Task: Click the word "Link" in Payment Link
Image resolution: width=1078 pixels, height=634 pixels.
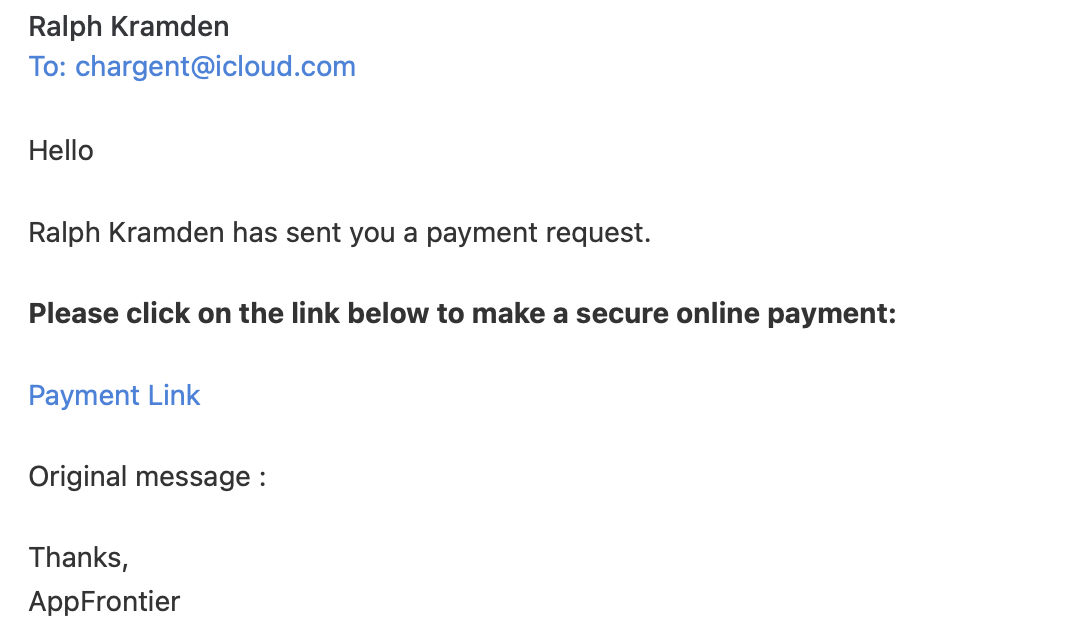Action: (x=174, y=395)
